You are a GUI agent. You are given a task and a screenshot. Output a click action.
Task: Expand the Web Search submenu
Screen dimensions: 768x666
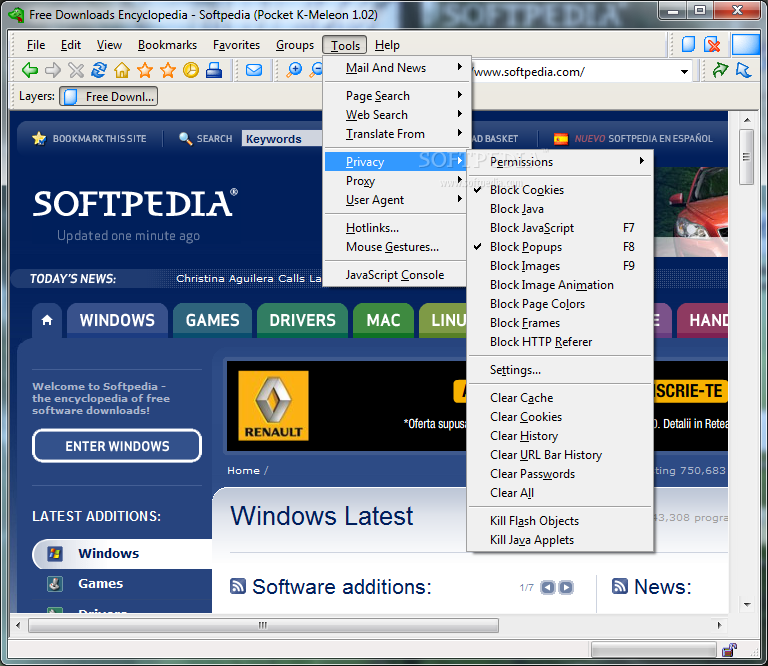tap(395, 115)
